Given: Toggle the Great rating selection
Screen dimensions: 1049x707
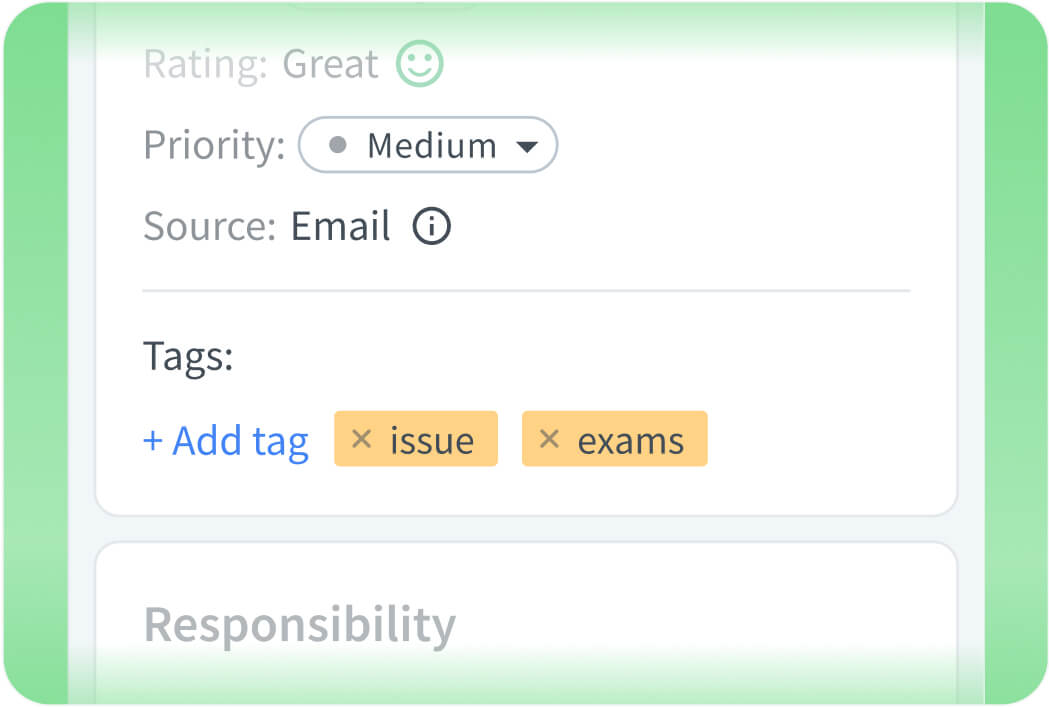Looking at the screenshot, I should (331, 63).
